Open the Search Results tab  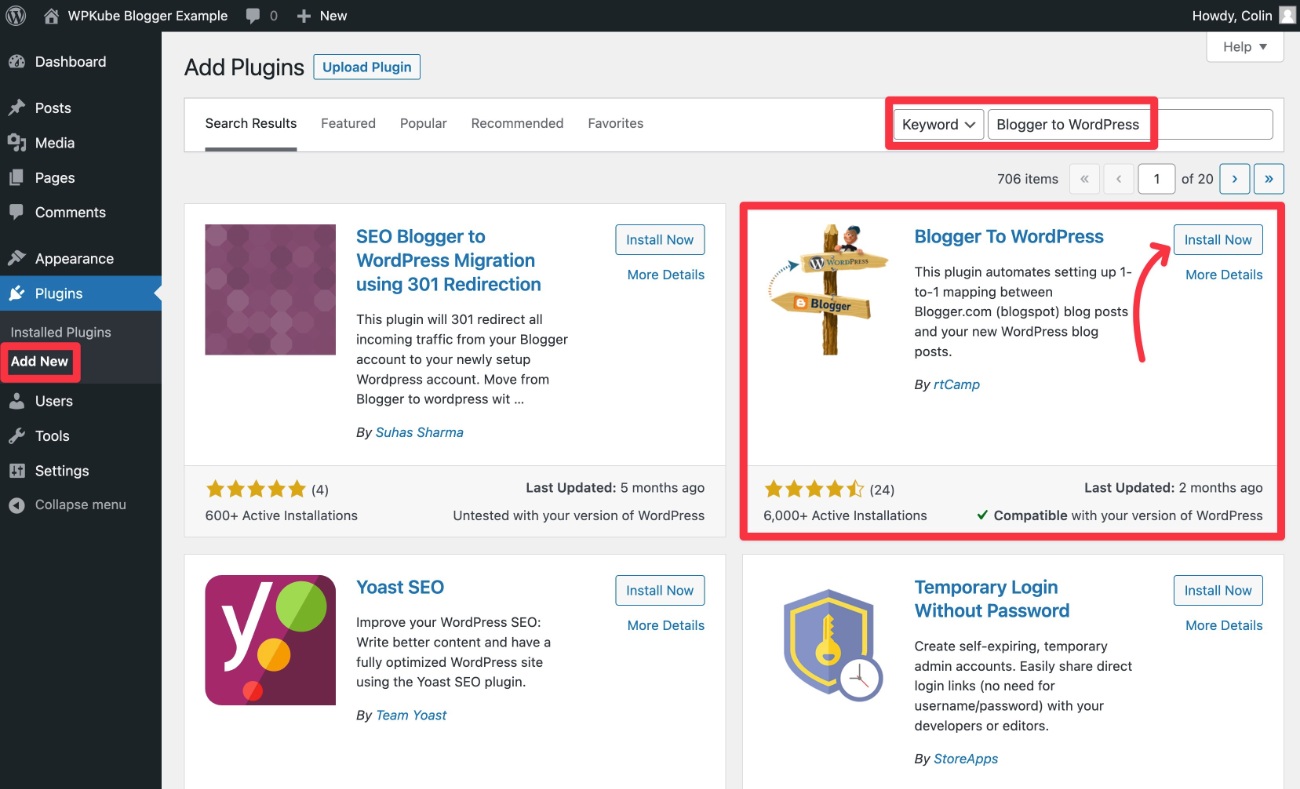[x=251, y=124]
